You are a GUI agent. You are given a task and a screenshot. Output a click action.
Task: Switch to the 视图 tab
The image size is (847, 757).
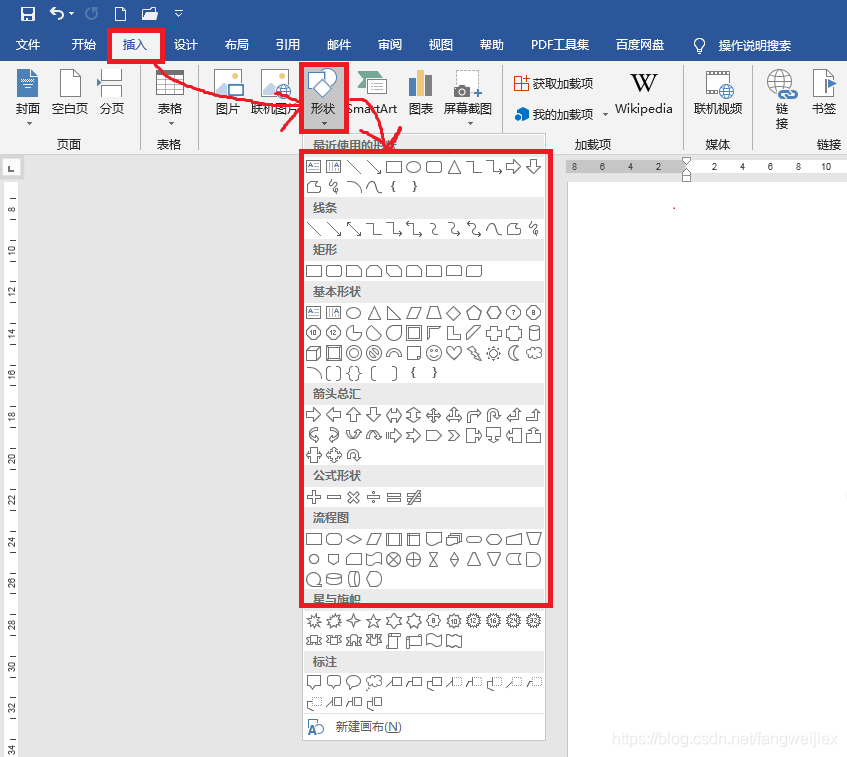tap(441, 45)
